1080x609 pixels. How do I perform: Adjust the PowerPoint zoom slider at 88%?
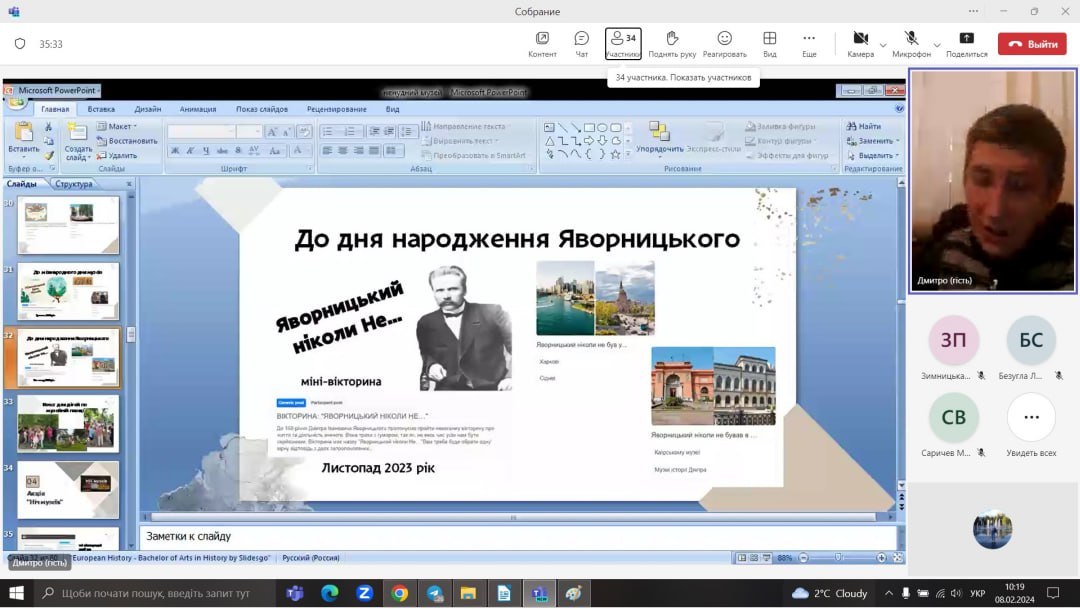pos(838,557)
